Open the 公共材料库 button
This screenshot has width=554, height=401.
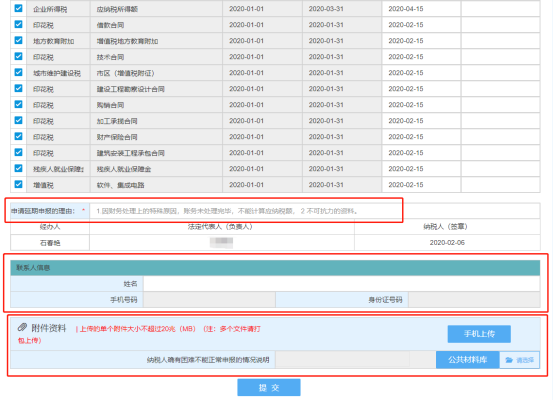pyautogui.click(x=468, y=360)
